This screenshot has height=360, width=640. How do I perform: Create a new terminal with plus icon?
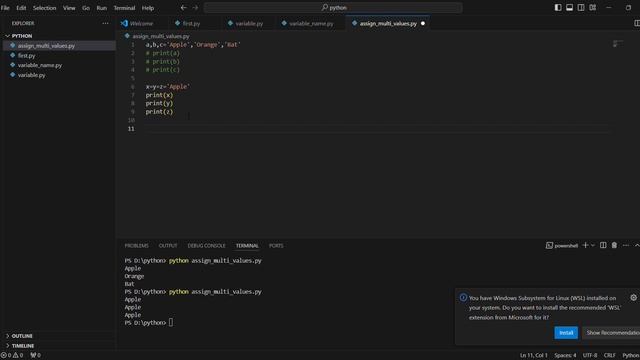click(x=585, y=245)
